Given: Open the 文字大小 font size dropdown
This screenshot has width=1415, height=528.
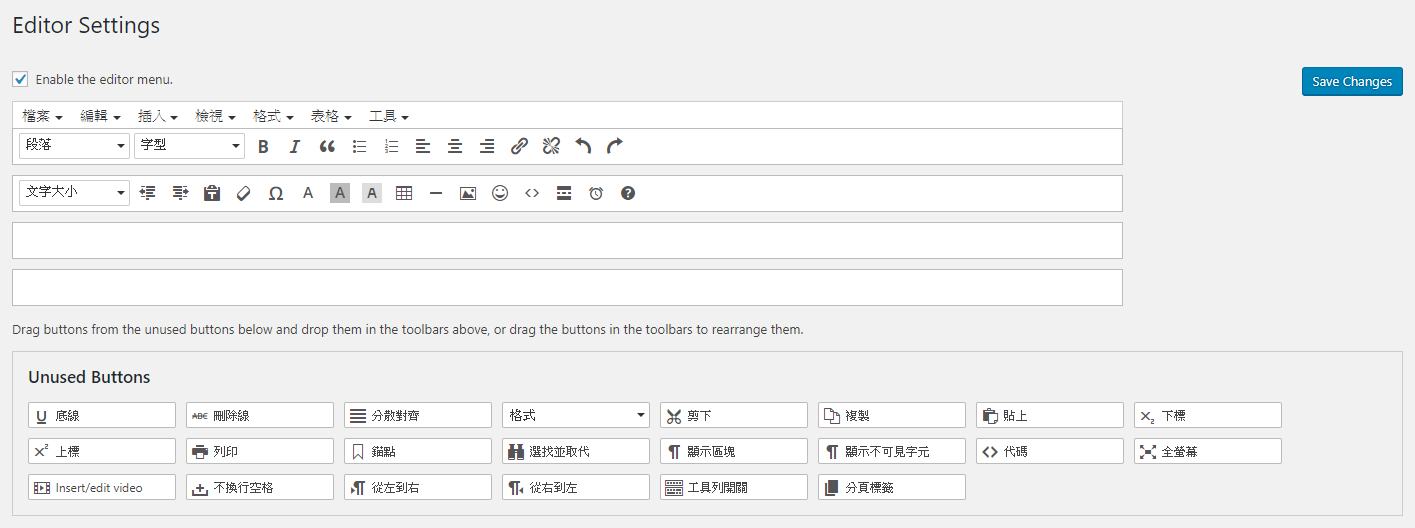Looking at the screenshot, I should pos(74,193).
